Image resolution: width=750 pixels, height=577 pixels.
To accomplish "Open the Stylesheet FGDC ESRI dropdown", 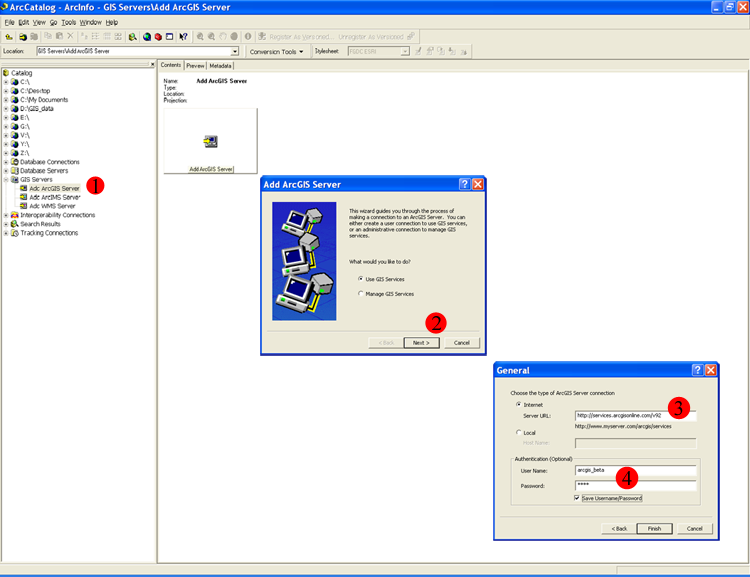I will tap(405, 51).
